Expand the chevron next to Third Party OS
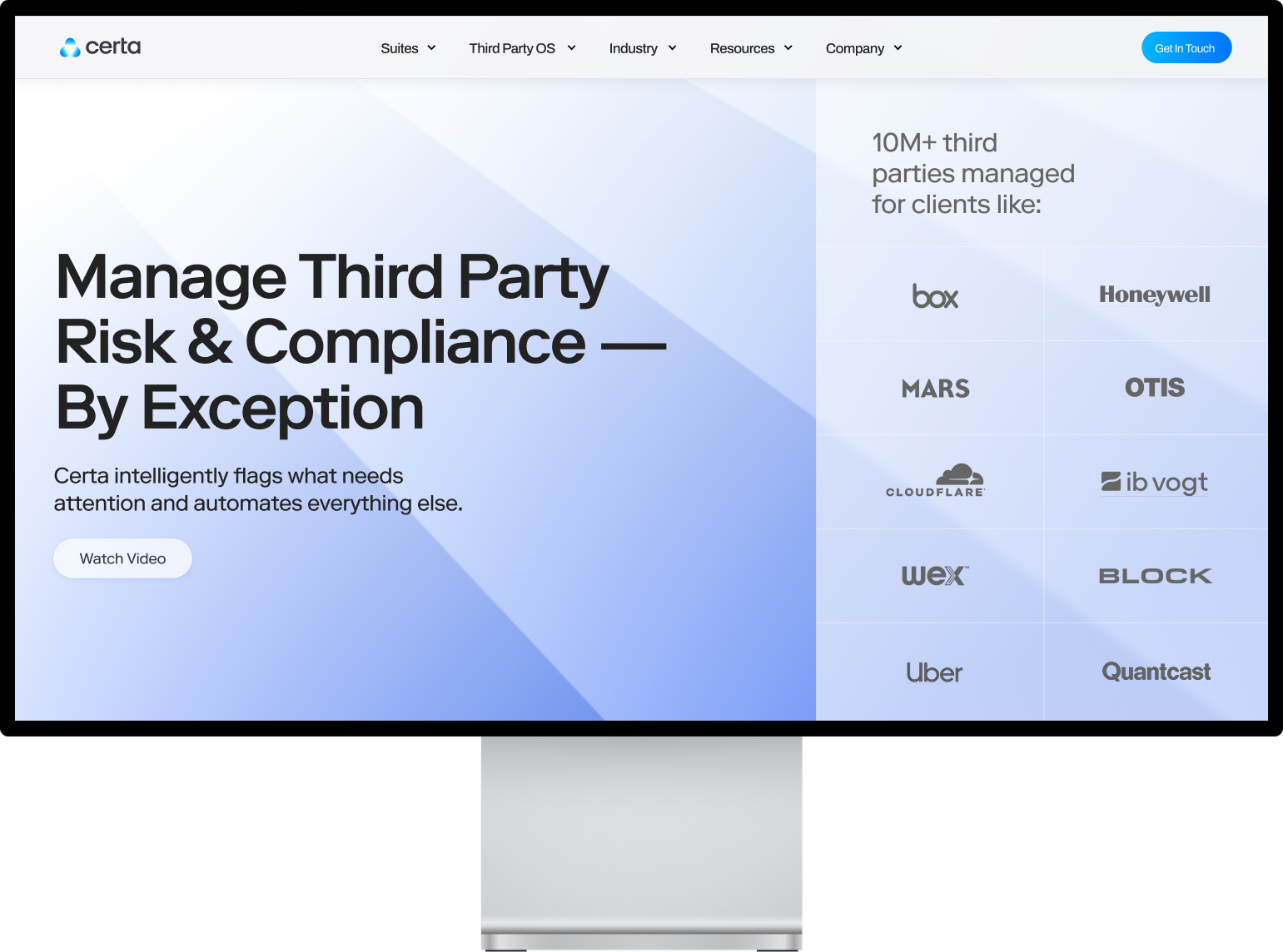1283x952 pixels. pyautogui.click(x=571, y=48)
